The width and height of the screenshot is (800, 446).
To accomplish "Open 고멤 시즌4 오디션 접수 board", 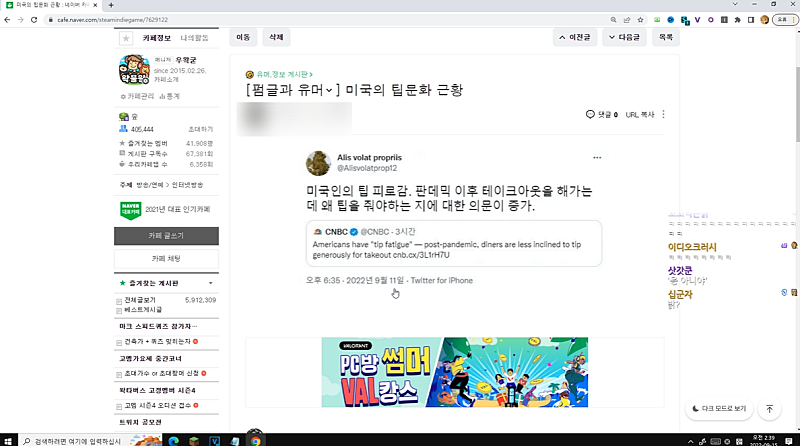I will click(157, 406).
